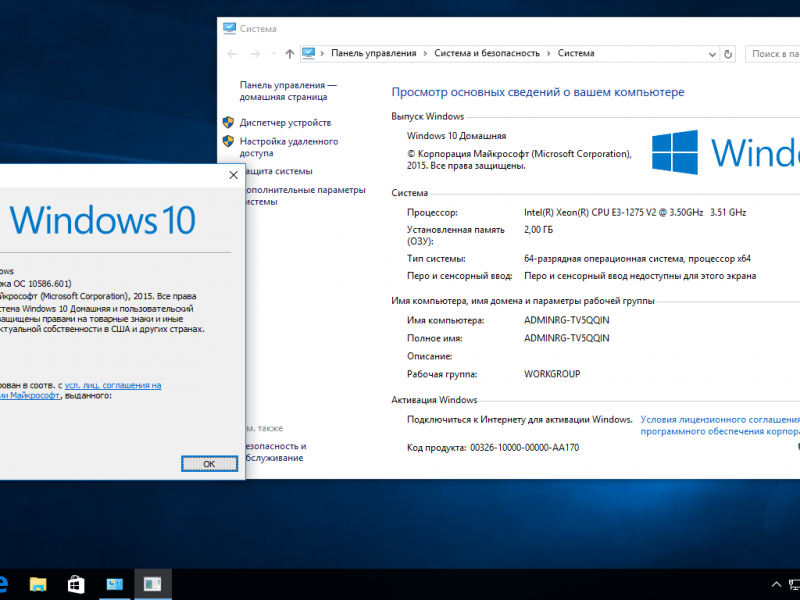Expand the address bar history dropdown
Screen dimensions: 800x600
click(x=712, y=54)
